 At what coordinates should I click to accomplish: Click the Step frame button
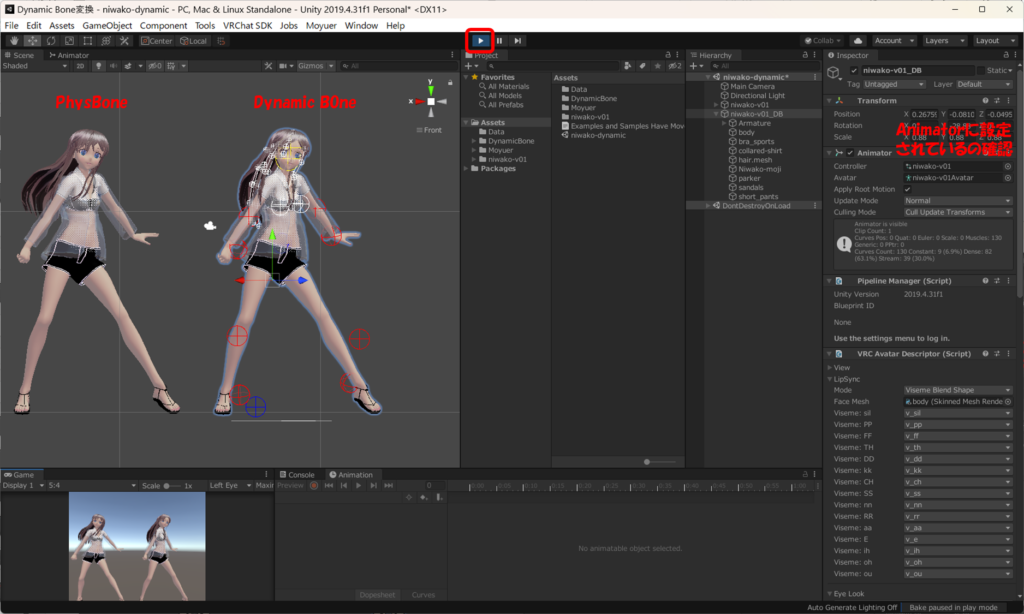pyautogui.click(x=517, y=41)
